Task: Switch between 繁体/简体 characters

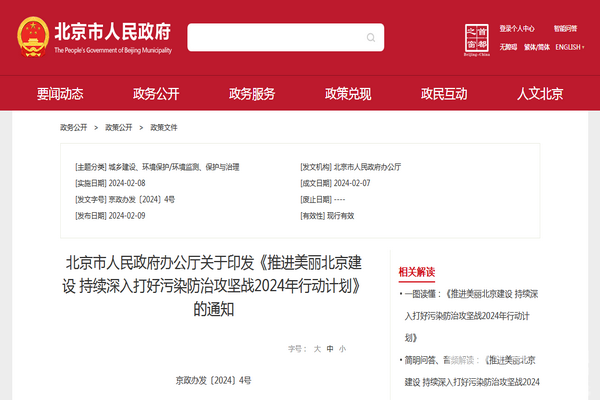Action: (x=537, y=47)
